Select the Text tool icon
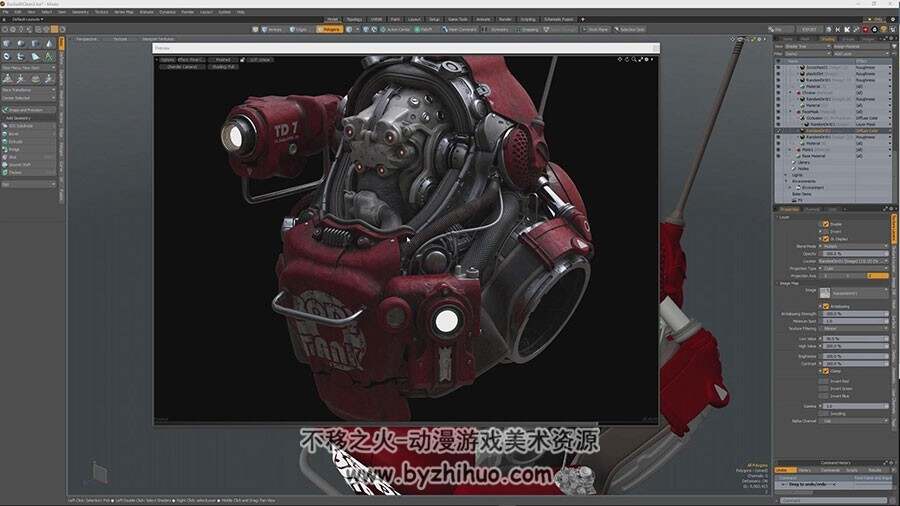The width and height of the screenshot is (900, 506). tap(49, 56)
